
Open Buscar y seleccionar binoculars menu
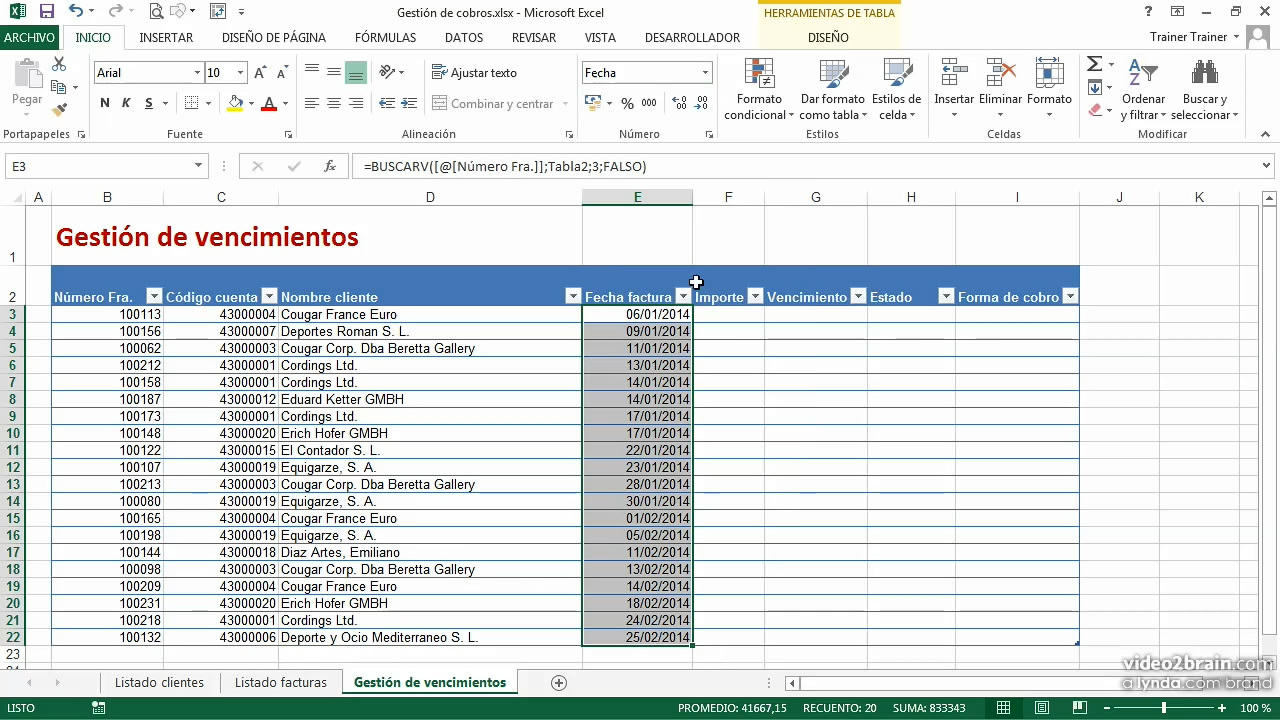point(1205,89)
